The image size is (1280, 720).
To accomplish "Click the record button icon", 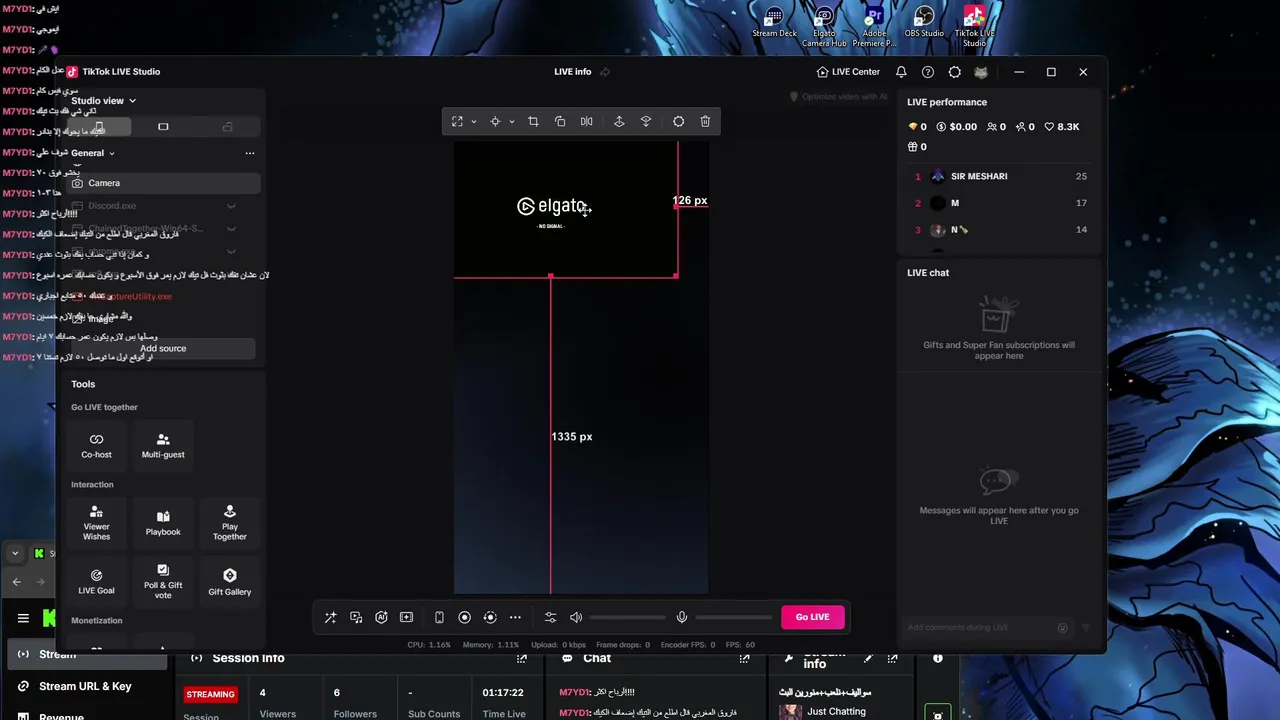I will pyautogui.click(x=464, y=618).
